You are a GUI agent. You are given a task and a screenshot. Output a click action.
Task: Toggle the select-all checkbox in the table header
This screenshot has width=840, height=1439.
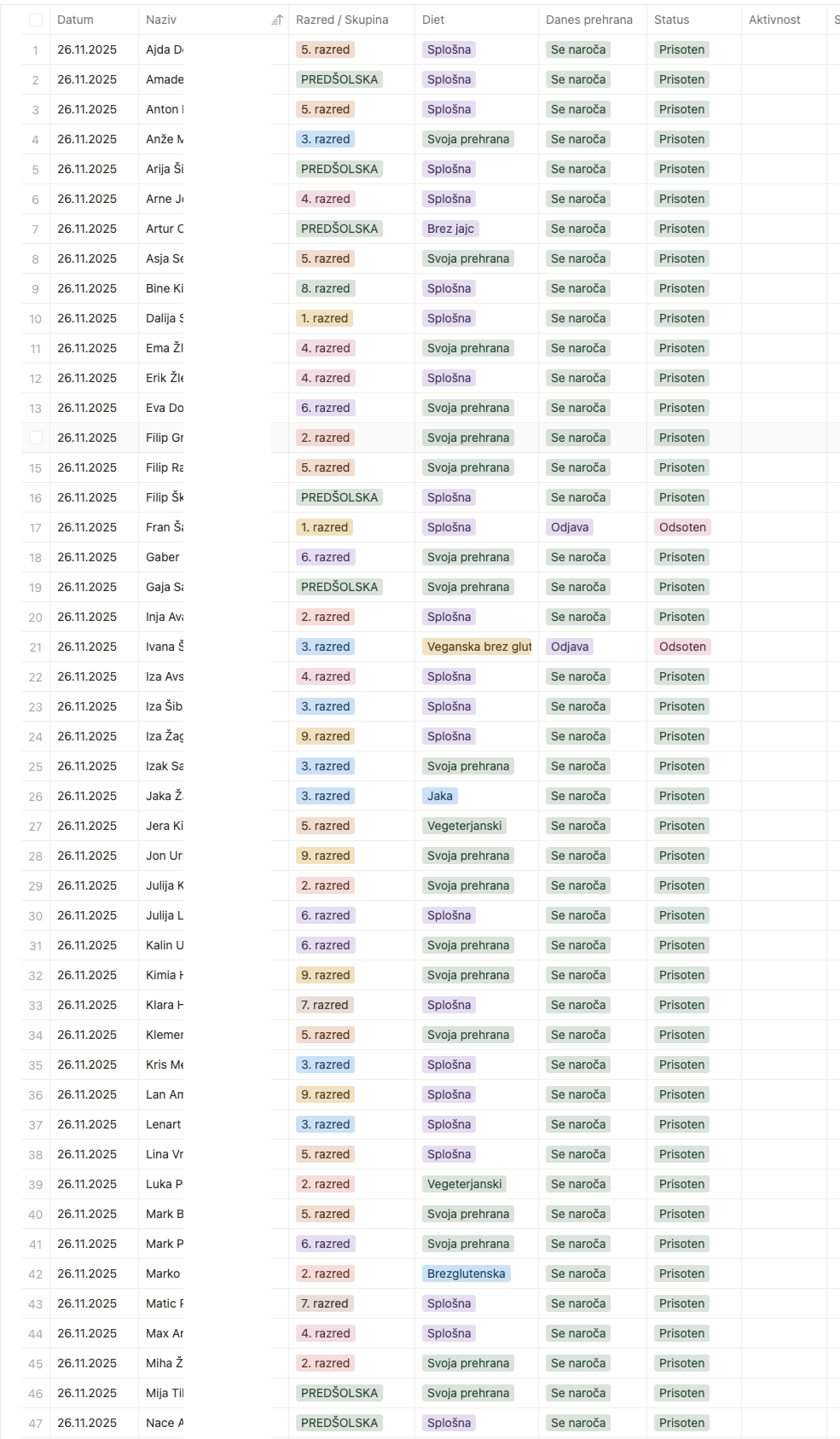click(36, 20)
